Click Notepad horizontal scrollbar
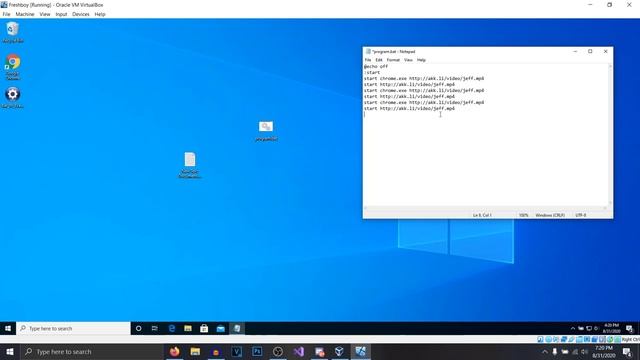Image resolution: width=640 pixels, height=360 pixels. point(485,208)
